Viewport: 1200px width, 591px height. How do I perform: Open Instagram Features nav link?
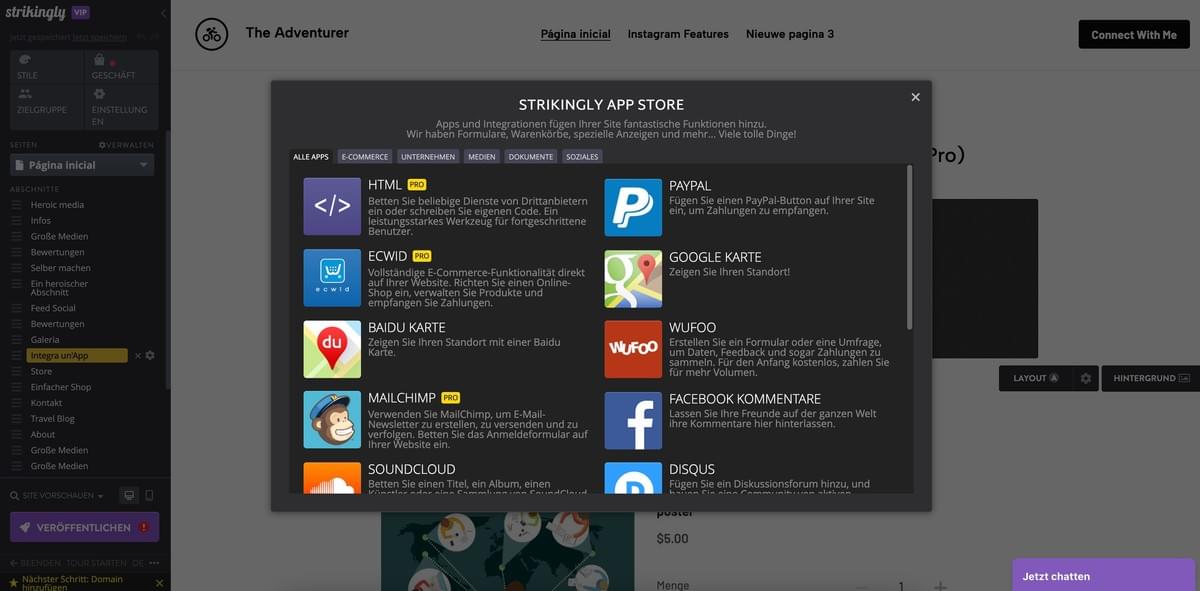pos(678,34)
